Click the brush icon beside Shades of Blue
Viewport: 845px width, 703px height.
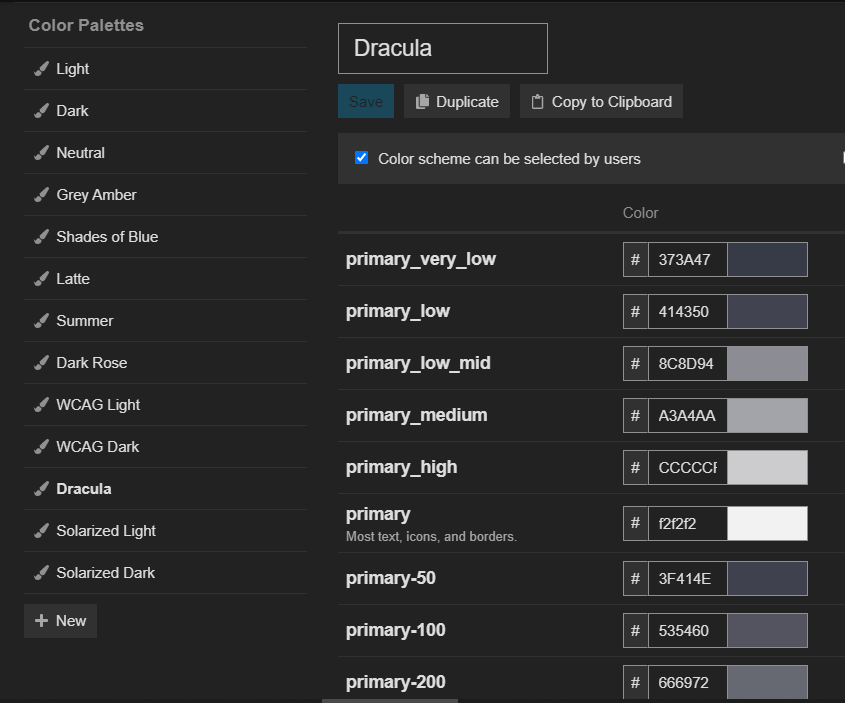tap(41, 236)
